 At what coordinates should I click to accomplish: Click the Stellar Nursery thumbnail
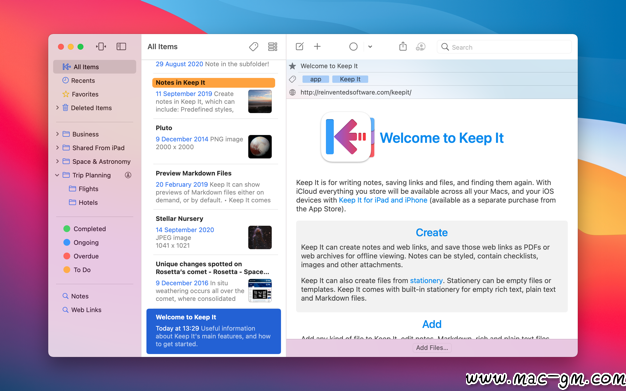pyautogui.click(x=260, y=237)
